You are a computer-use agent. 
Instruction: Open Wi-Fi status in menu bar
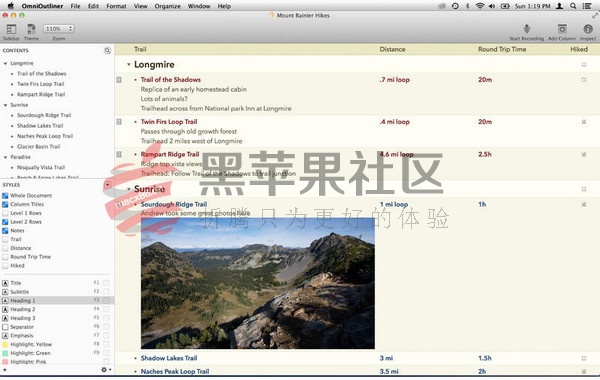[x=480, y=6]
